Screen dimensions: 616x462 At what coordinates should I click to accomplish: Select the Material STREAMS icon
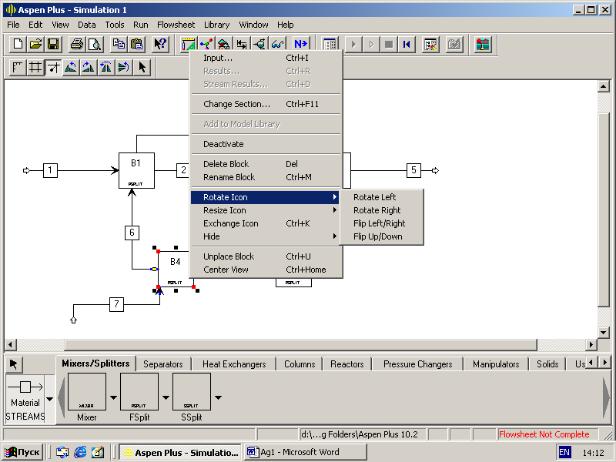(25, 398)
